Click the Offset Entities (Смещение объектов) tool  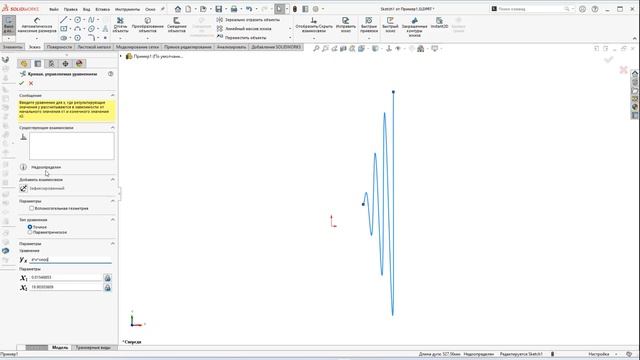coord(177,25)
